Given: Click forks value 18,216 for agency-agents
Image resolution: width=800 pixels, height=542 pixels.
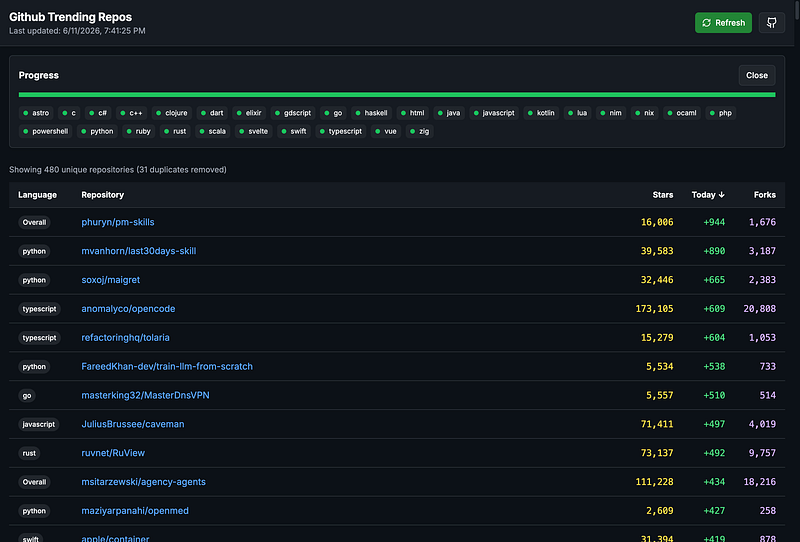Looking at the screenshot, I should (760, 482).
